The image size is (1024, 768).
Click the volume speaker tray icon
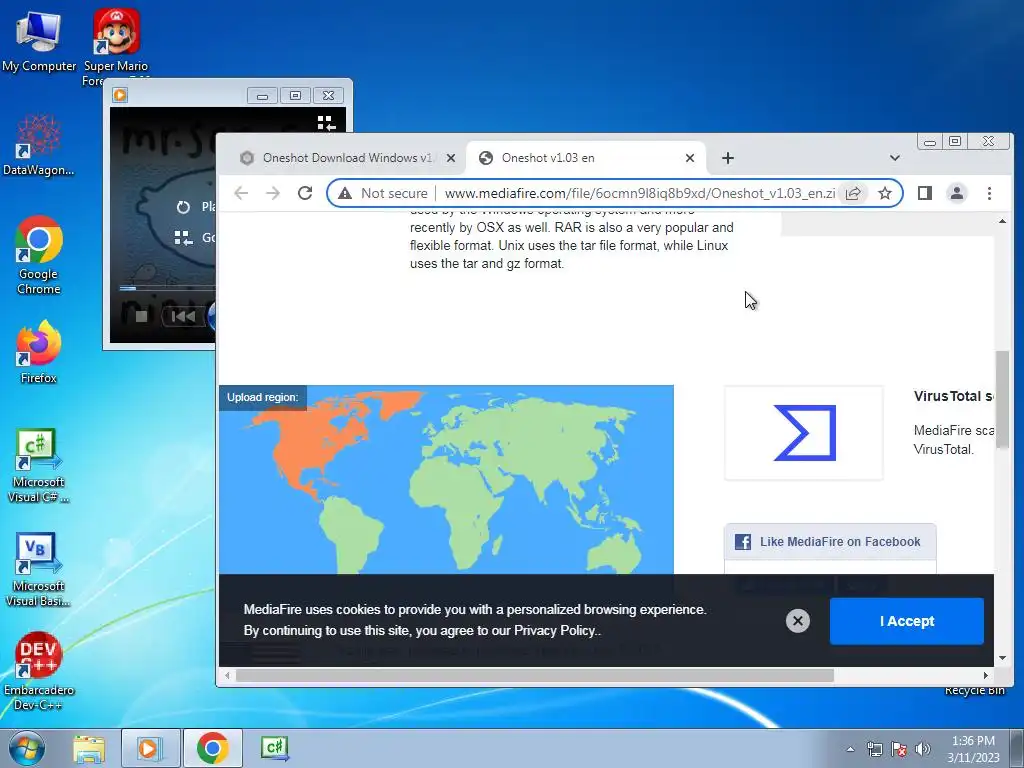923,749
